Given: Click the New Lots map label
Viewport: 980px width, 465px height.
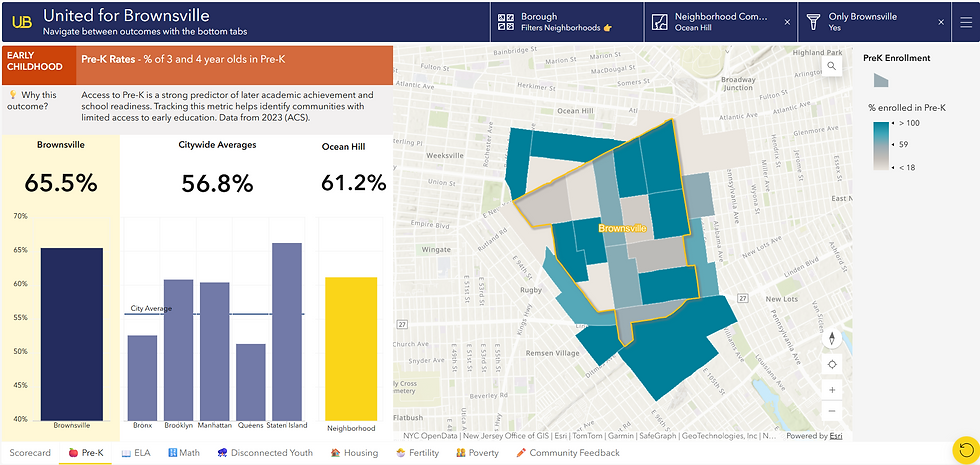Looking at the screenshot, I should [x=781, y=299].
